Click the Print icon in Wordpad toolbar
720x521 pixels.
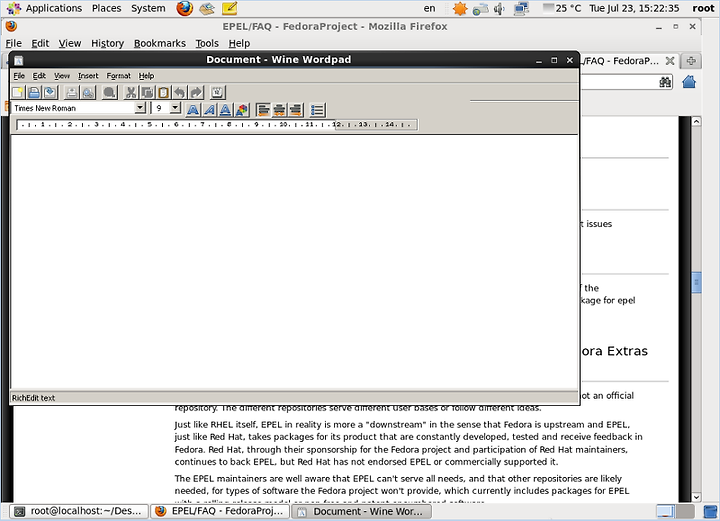click(x=72, y=92)
